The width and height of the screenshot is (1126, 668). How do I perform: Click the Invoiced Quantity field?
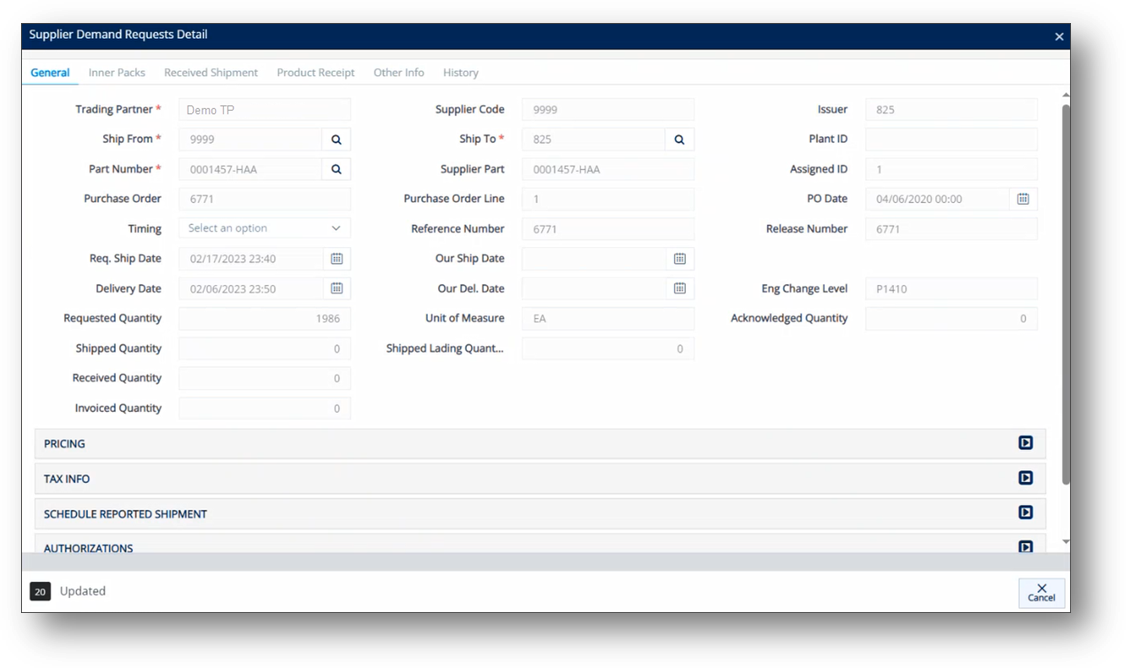pyautogui.click(x=264, y=408)
